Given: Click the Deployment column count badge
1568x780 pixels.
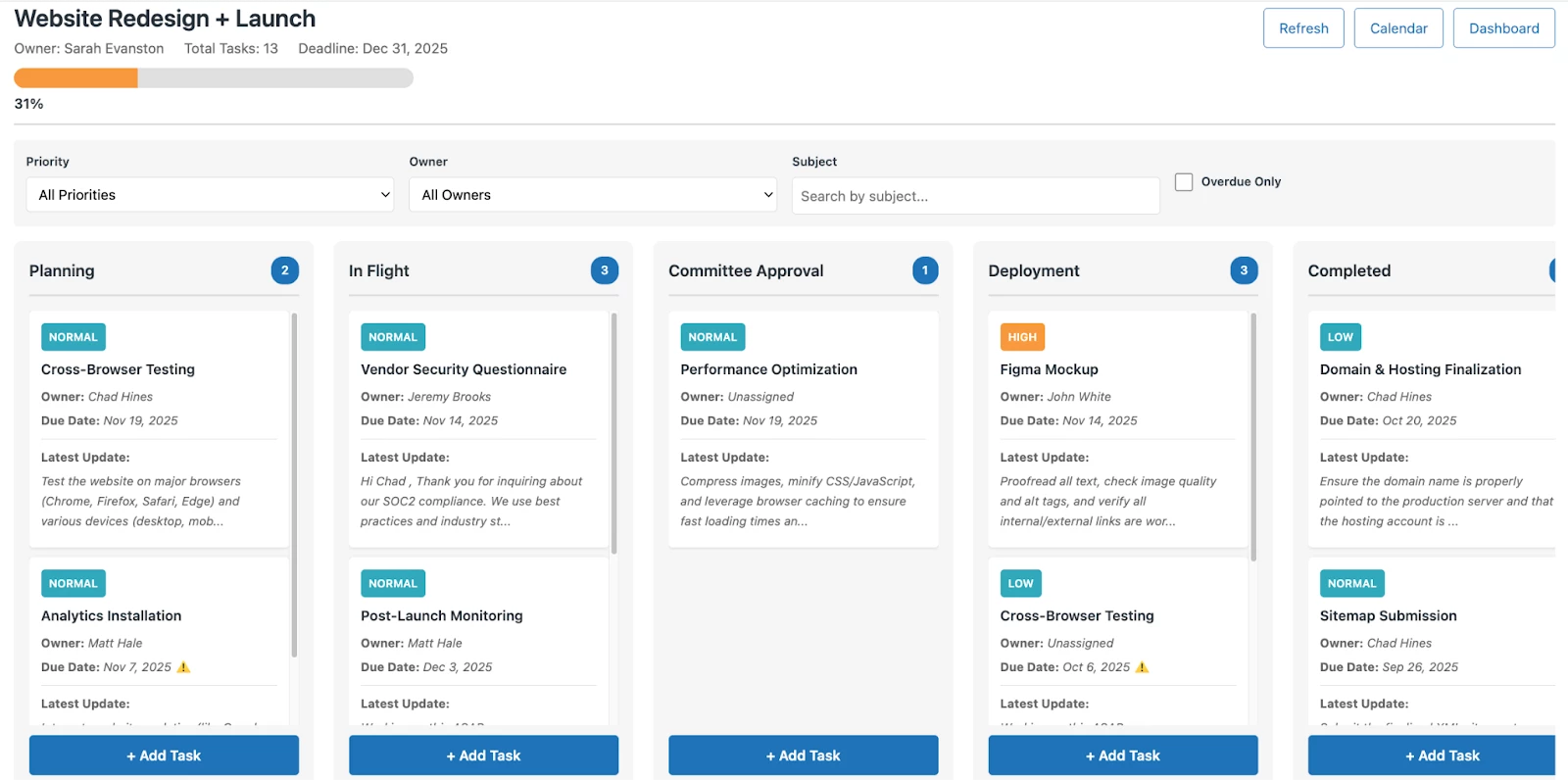Looking at the screenshot, I should point(1244,270).
